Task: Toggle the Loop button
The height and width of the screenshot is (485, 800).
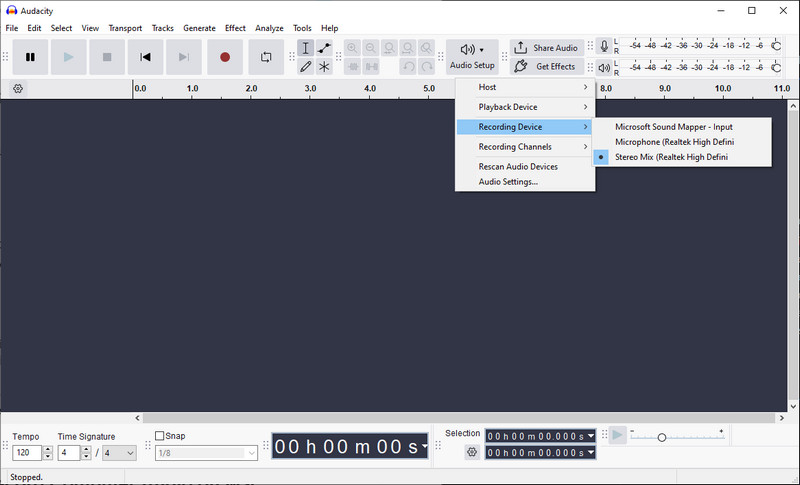Action: (x=266, y=57)
